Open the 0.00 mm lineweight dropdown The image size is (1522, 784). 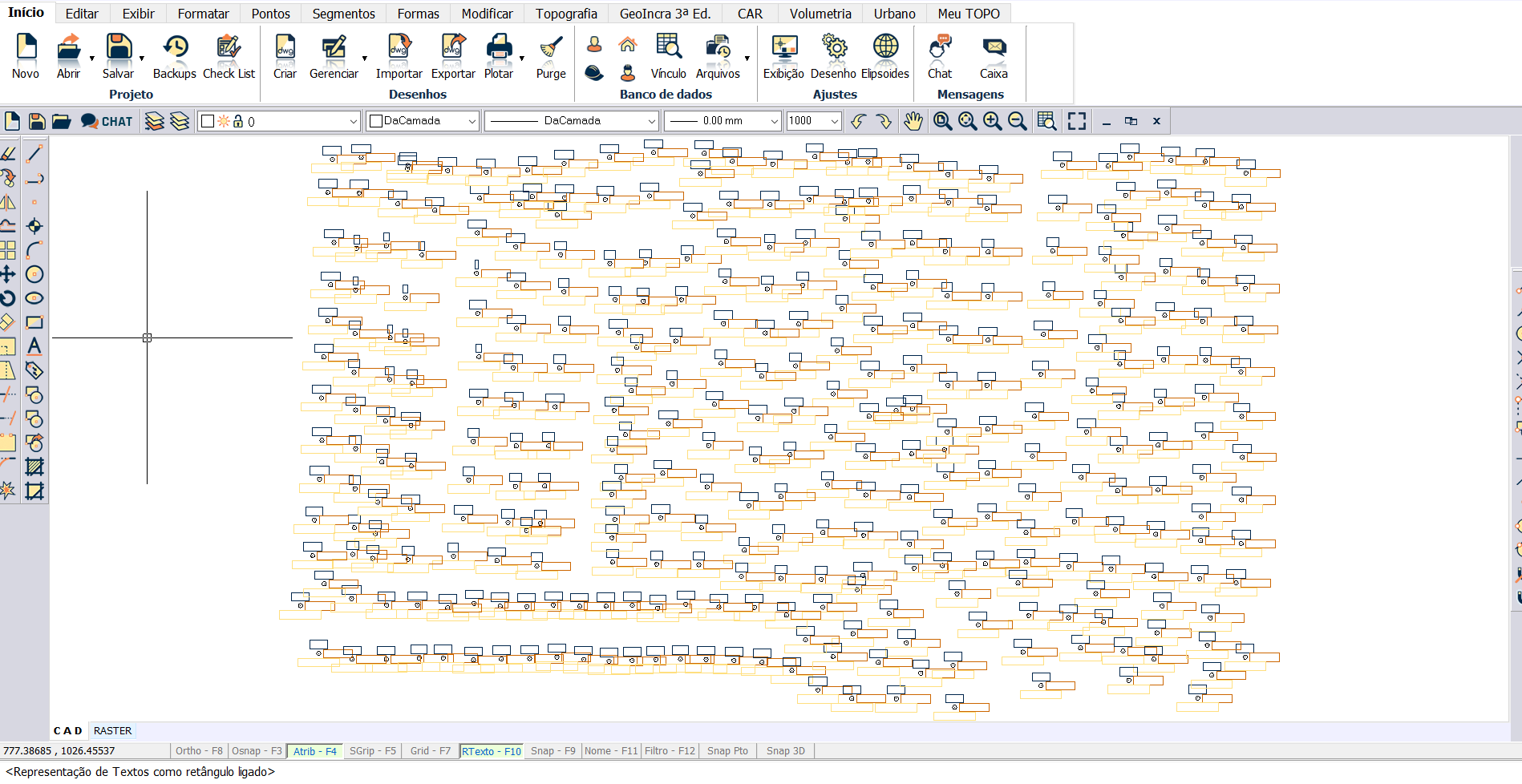pyautogui.click(x=774, y=121)
